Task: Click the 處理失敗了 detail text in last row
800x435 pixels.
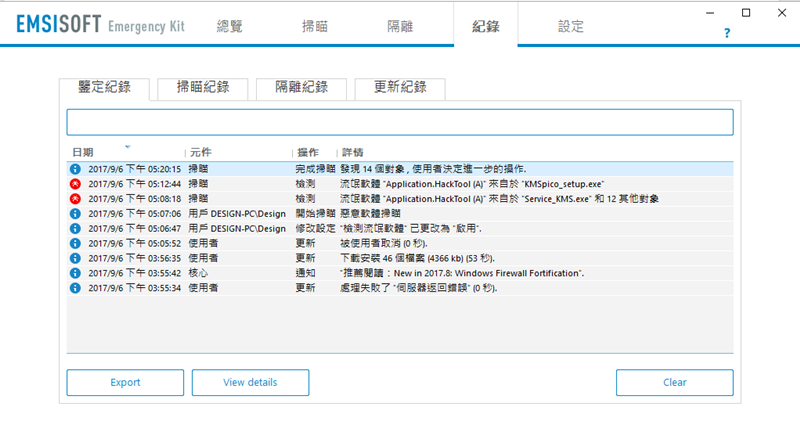Action: point(418,288)
